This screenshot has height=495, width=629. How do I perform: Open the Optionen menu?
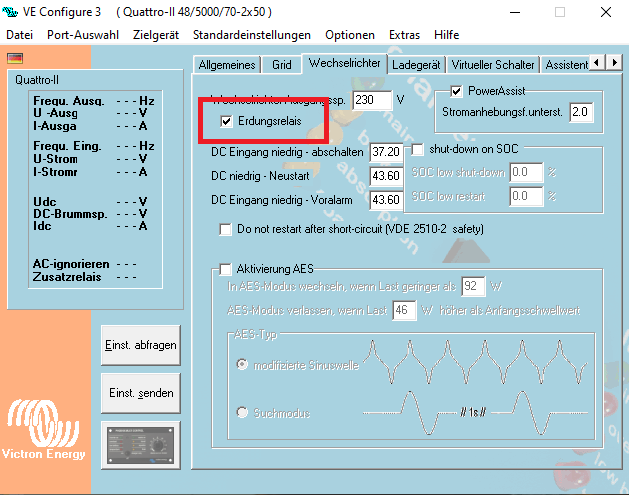[x=350, y=35]
